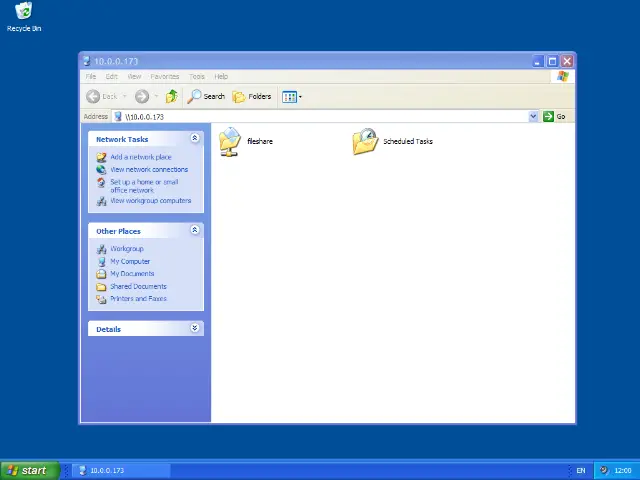Click the Details header text
The width and height of the screenshot is (640, 480).
[x=109, y=329]
